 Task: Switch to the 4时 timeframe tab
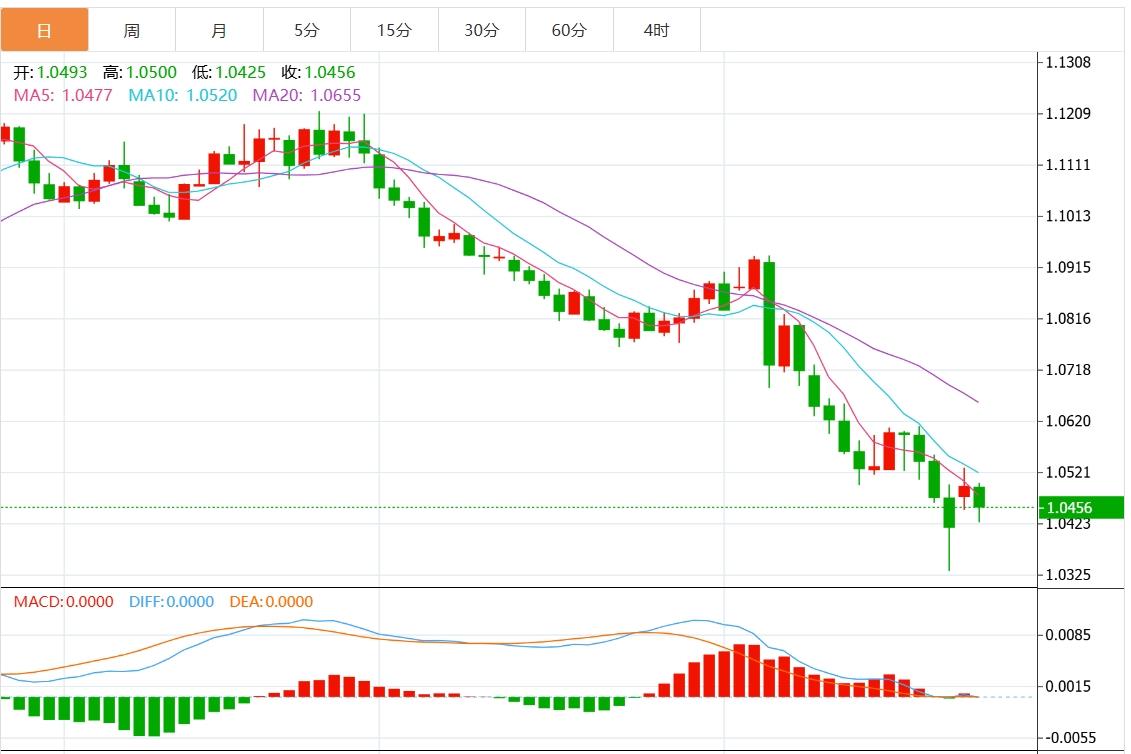coord(656,30)
